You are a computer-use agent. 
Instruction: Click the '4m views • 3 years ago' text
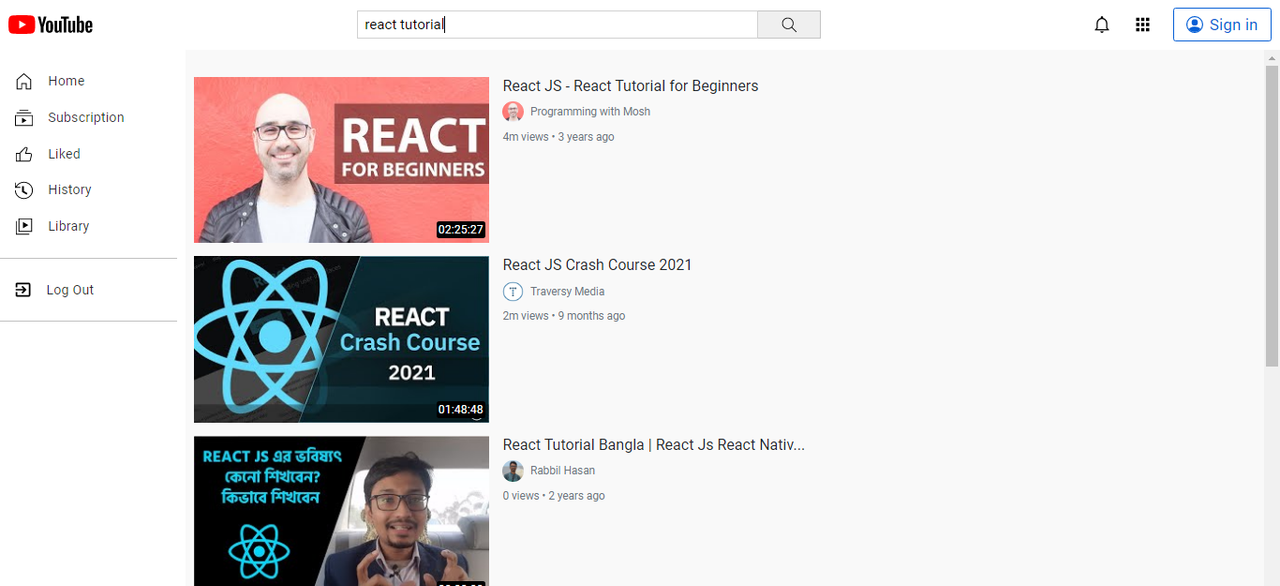click(x=558, y=137)
